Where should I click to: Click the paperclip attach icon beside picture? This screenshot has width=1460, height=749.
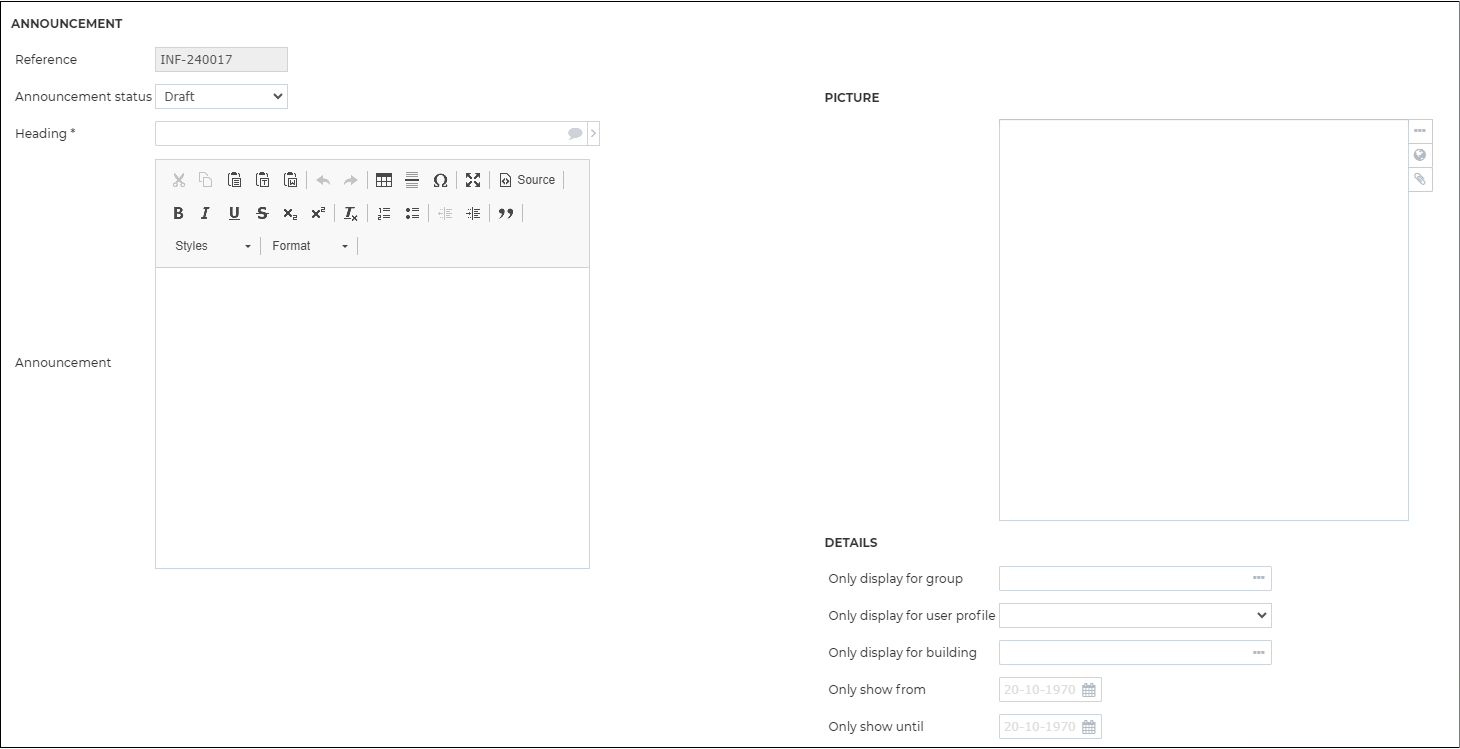coord(1420,179)
